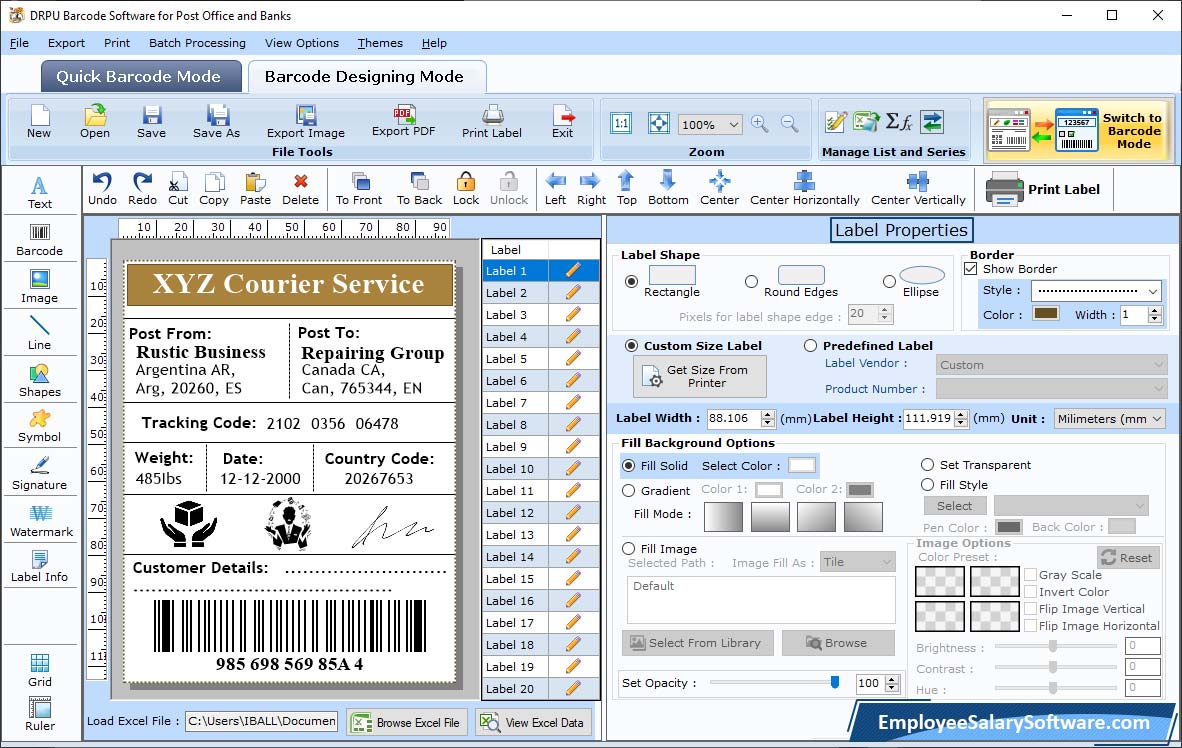Click the large Print Label button
The height and width of the screenshot is (748, 1182).
1044,189
